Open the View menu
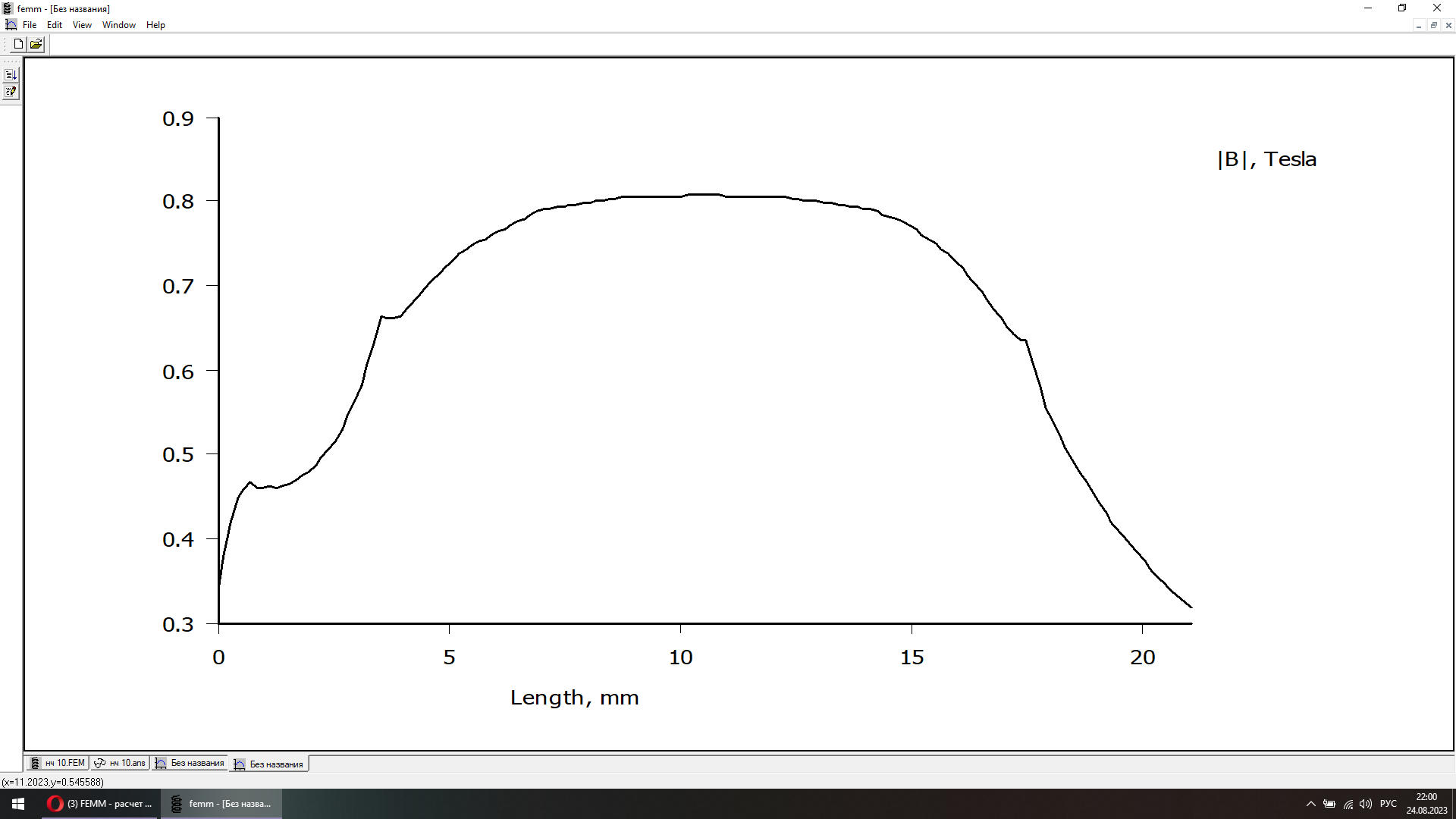This screenshot has width=1456, height=819. 82,25
